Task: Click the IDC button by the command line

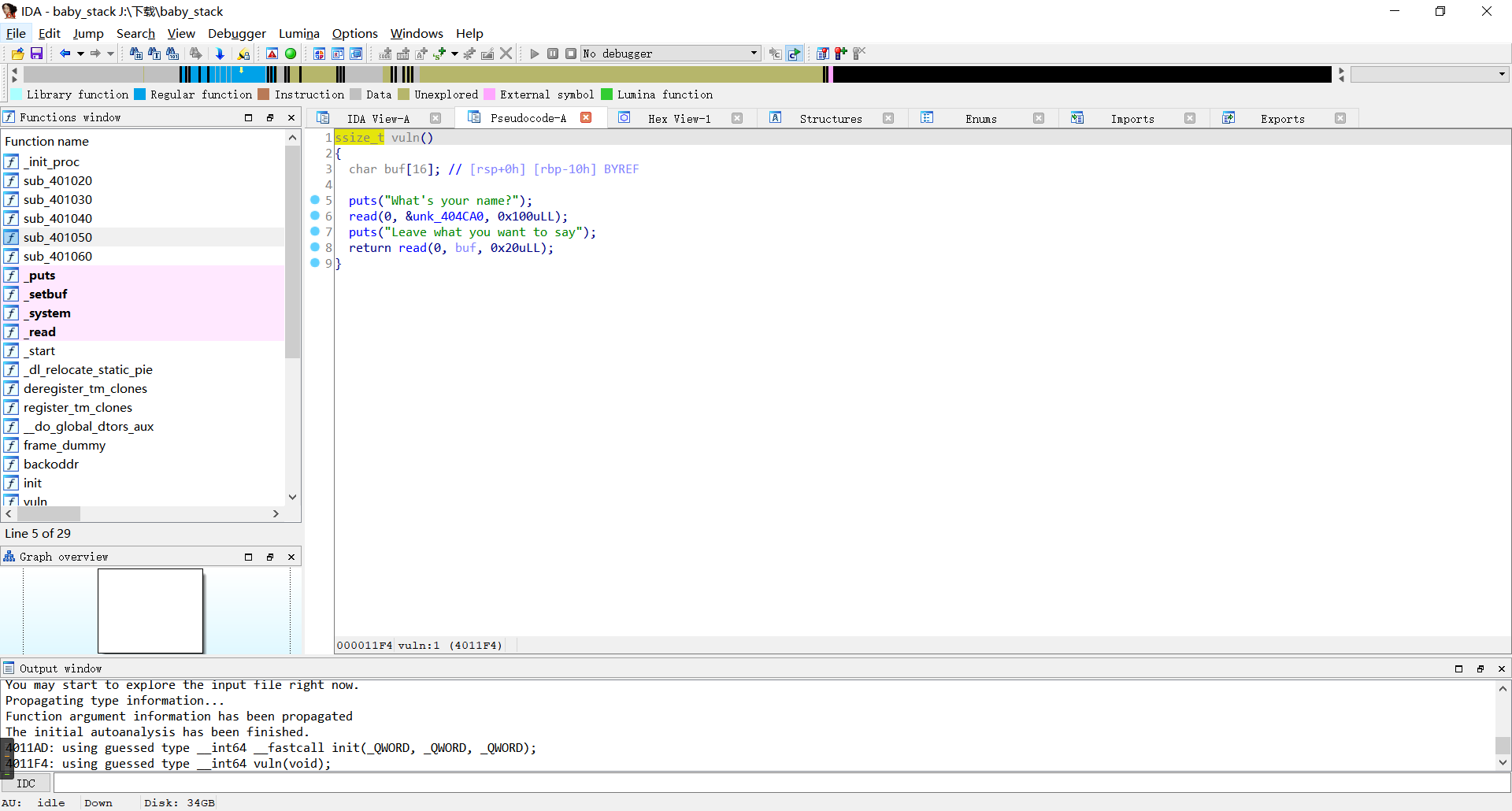Action: pos(26,783)
